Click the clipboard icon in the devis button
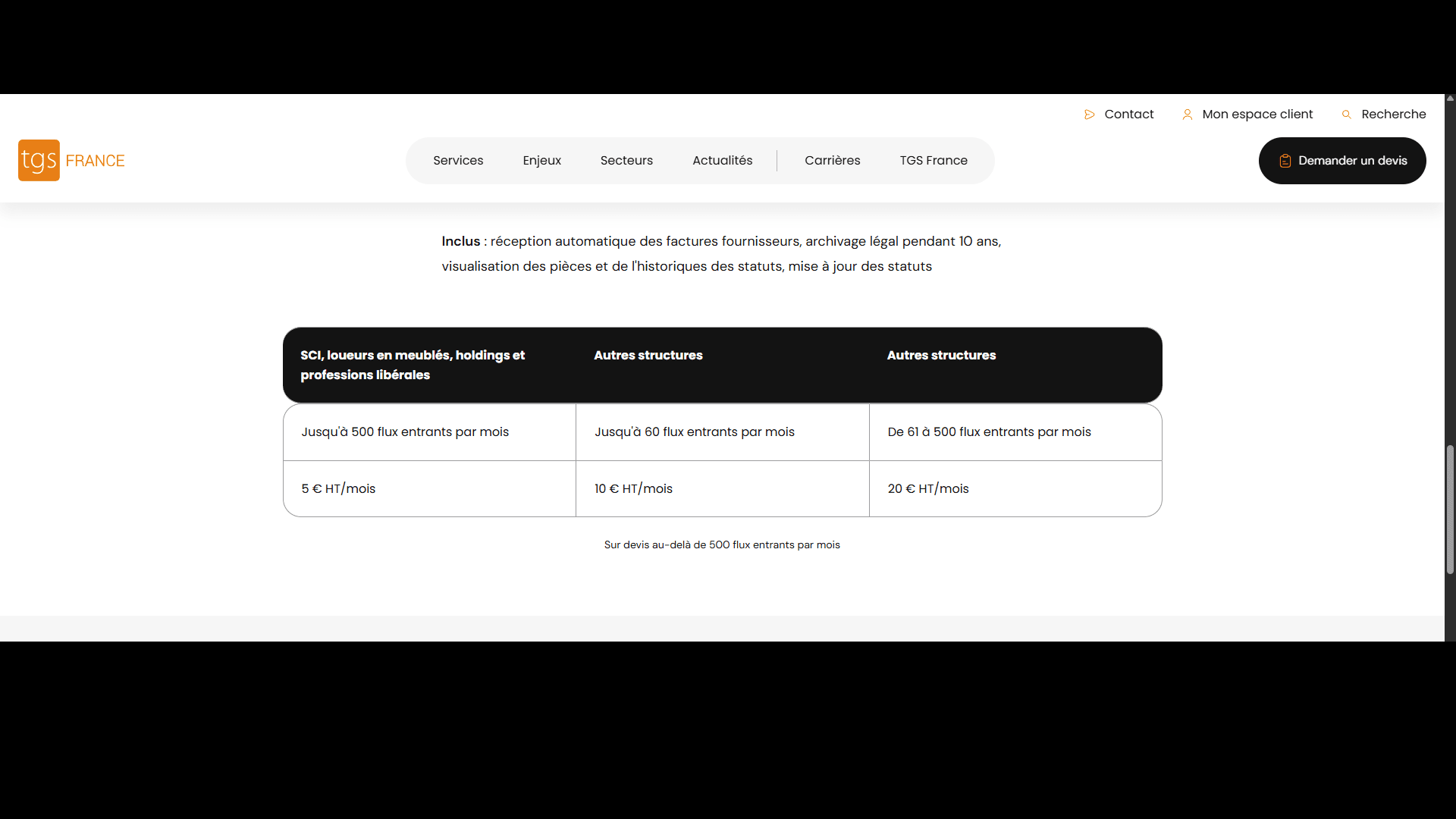The height and width of the screenshot is (819, 1456). 1285,161
